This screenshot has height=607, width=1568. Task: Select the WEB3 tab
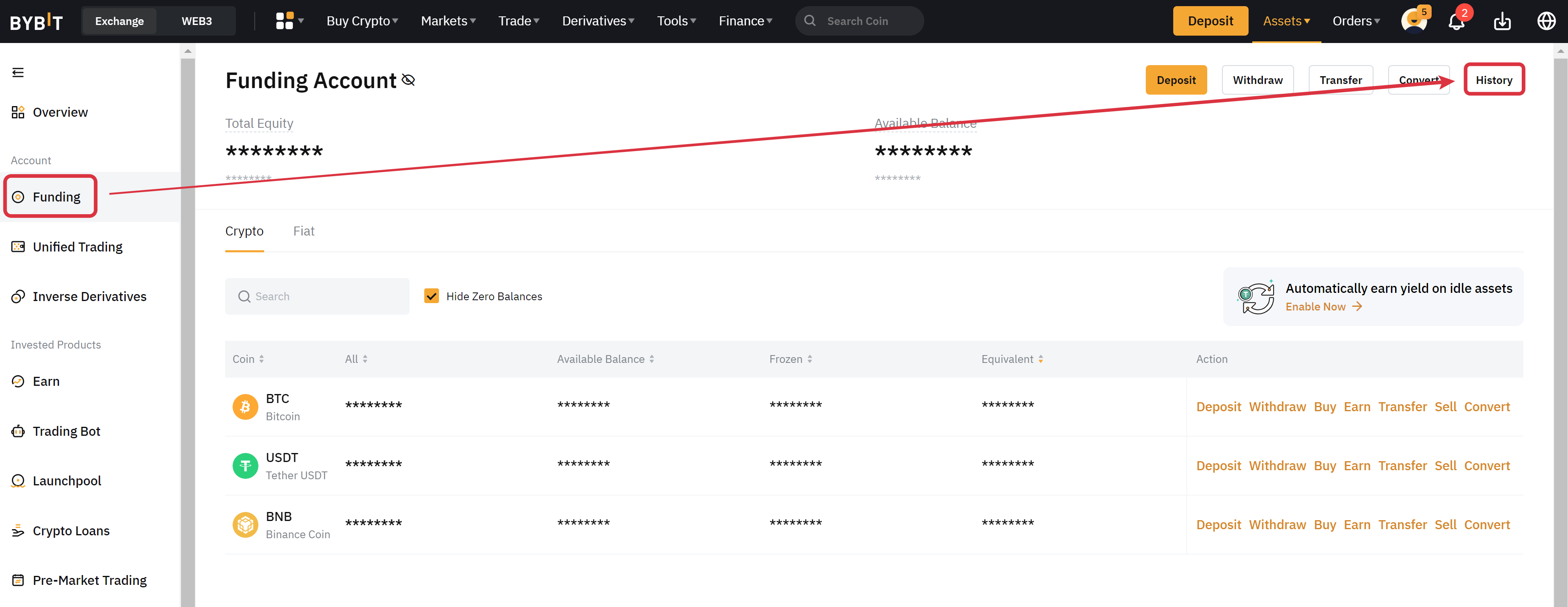pos(196,20)
